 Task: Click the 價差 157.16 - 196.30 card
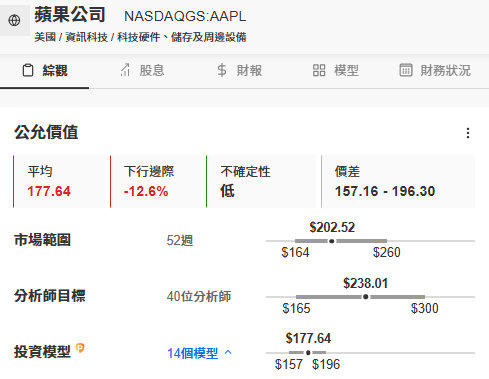[398, 181]
